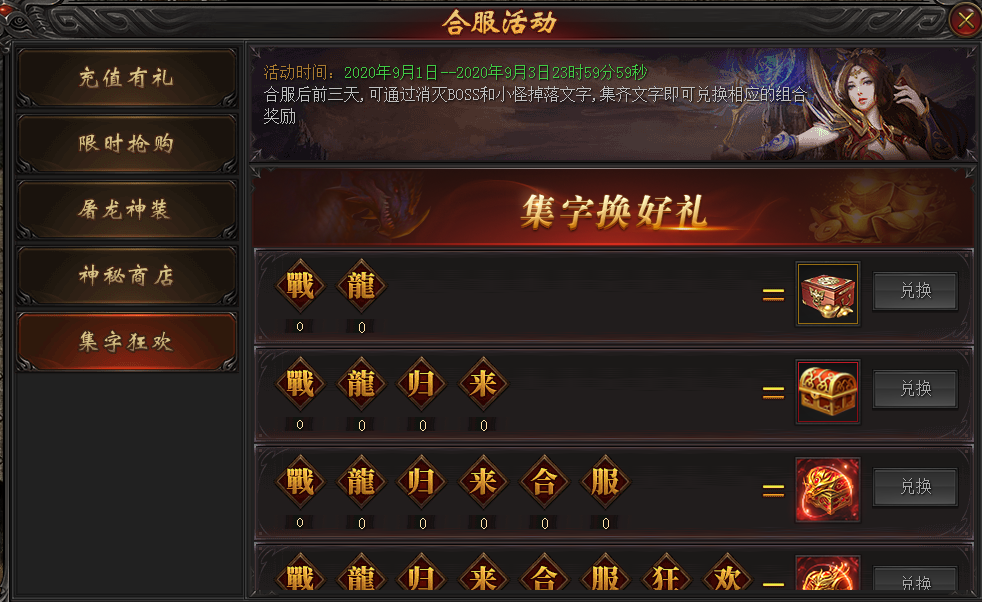Open the 充值有礼 tab
The width and height of the screenshot is (982, 602).
127,78
